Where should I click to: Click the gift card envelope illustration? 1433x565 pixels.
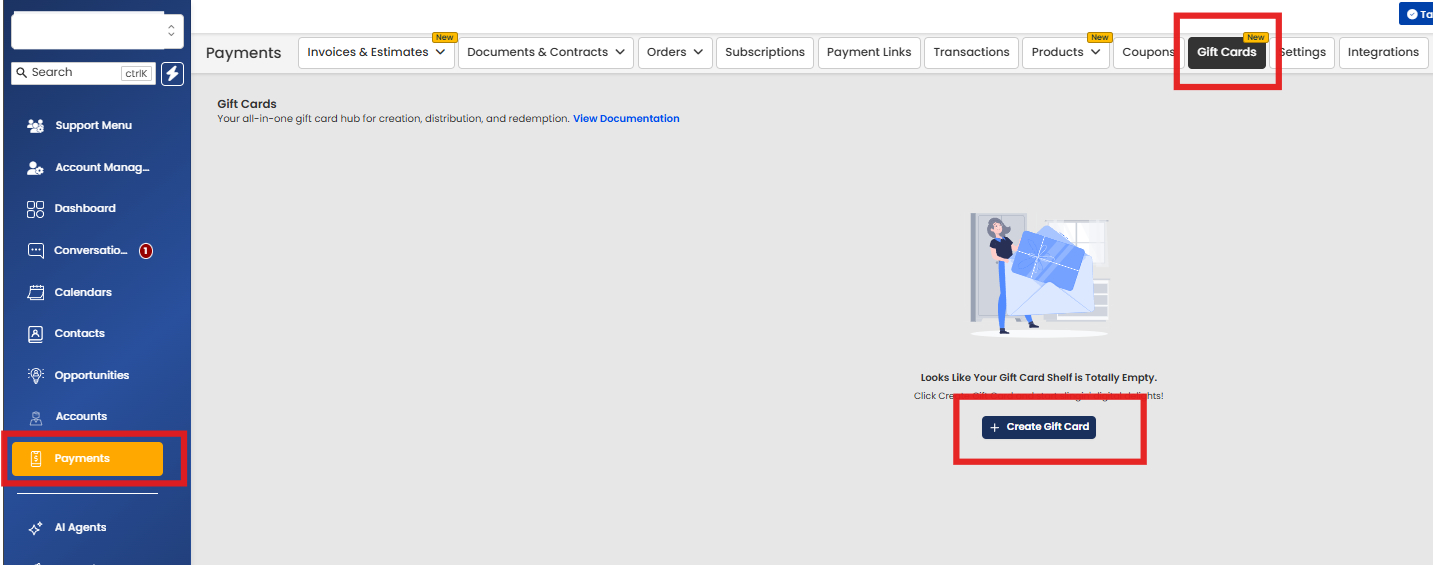[x=1039, y=273]
